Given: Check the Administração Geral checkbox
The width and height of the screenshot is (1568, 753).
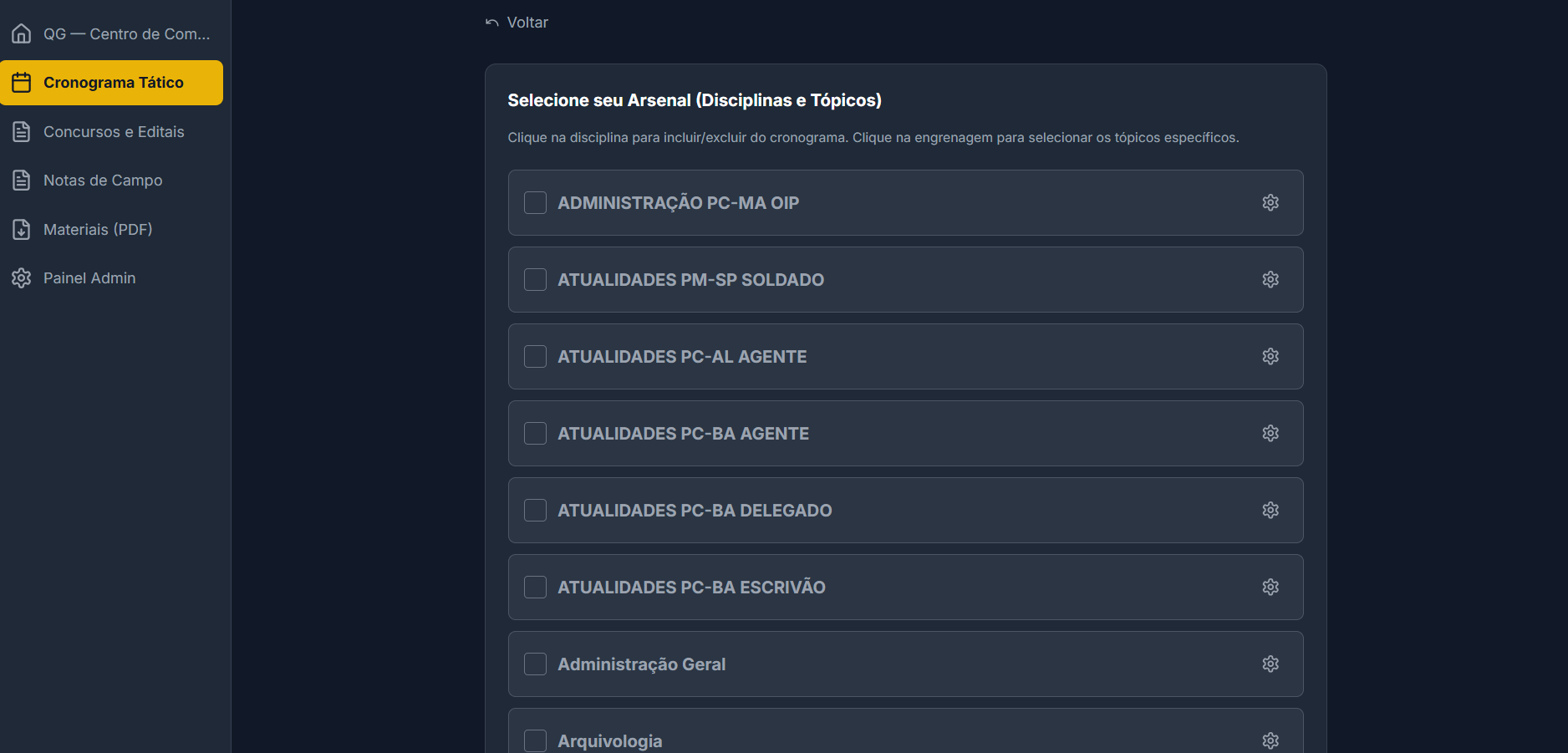Looking at the screenshot, I should click(x=535, y=664).
